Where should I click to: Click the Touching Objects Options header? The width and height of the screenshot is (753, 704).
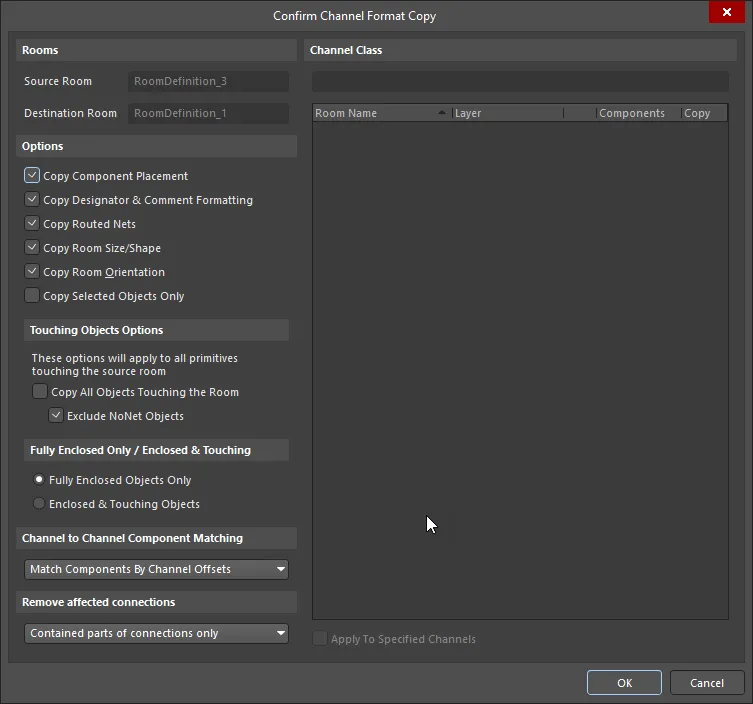(x=157, y=330)
